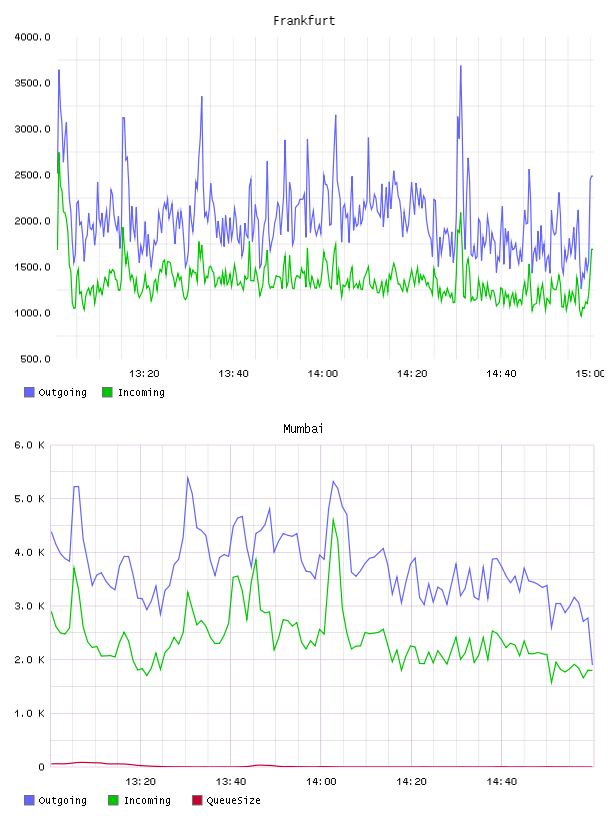The image size is (608, 816).
Task: Click the 2000.0 y-axis label in Frankfurt chart
Action: (32, 221)
